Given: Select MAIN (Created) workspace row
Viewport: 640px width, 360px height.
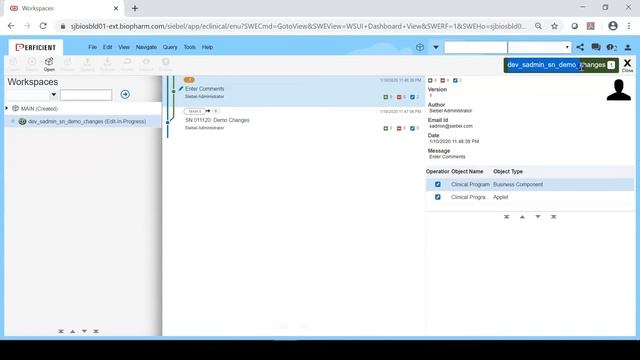Looking at the screenshot, I should tap(83, 109).
